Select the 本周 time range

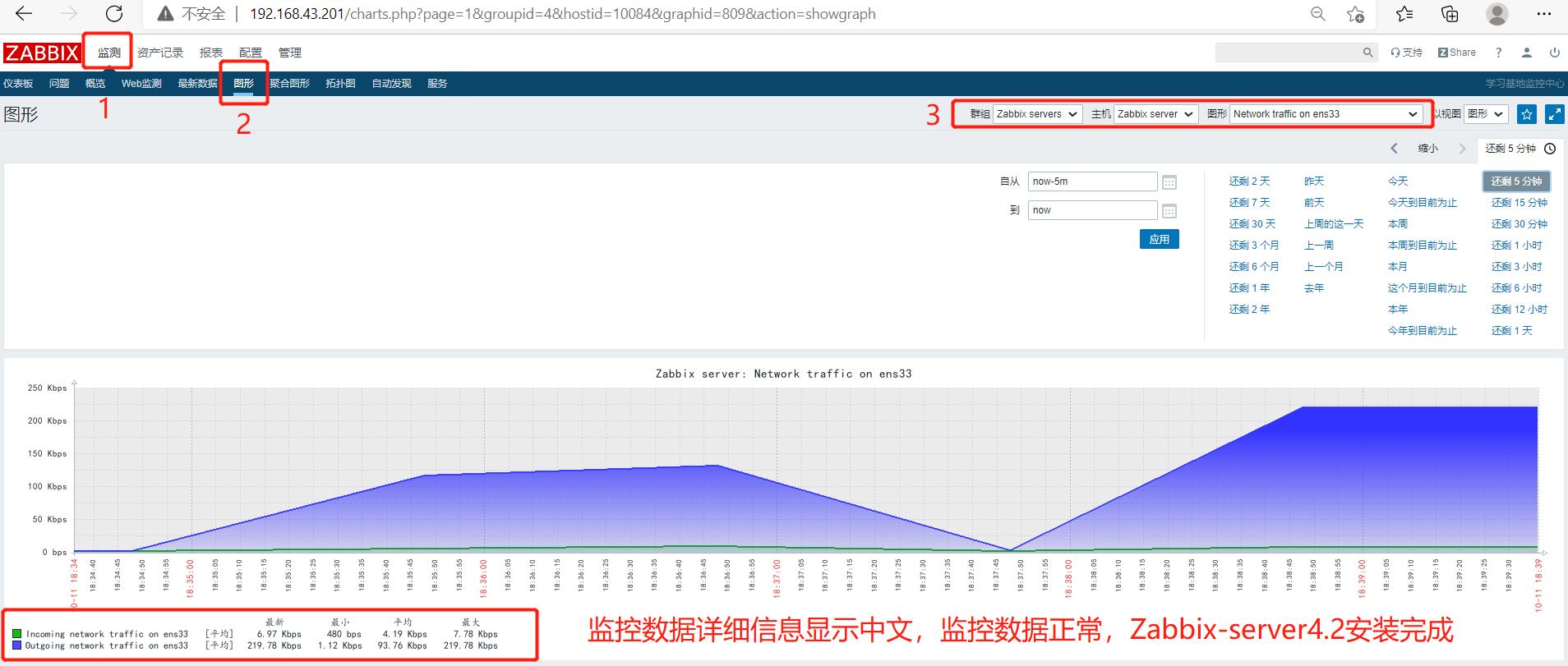pyautogui.click(x=1398, y=224)
